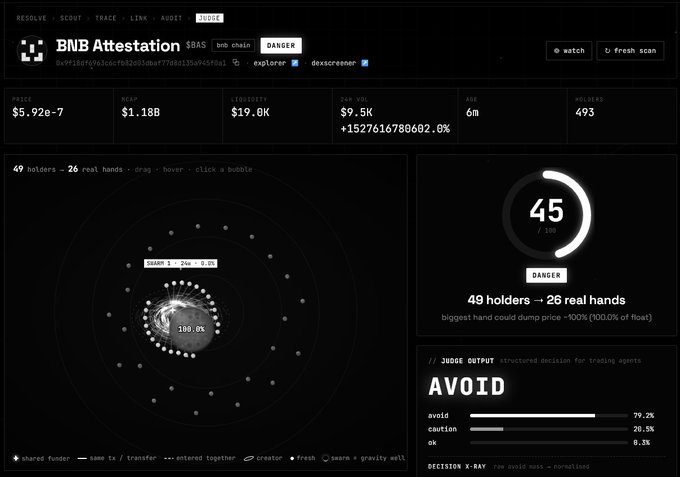Screen dimensions: 680x477
Task: Click the SWARM 1 tooltip label
Action: point(180,263)
